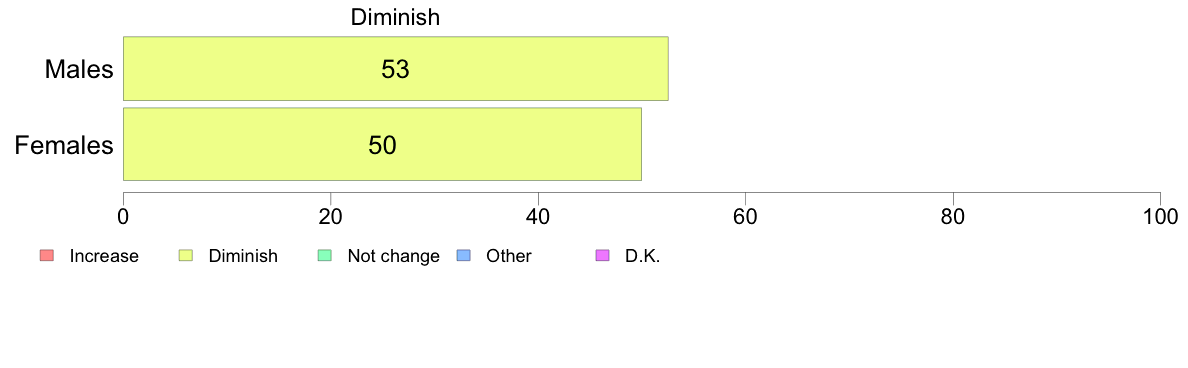The image size is (1188, 368).
Task: Click the Males row label
Action: click(x=79, y=70)
